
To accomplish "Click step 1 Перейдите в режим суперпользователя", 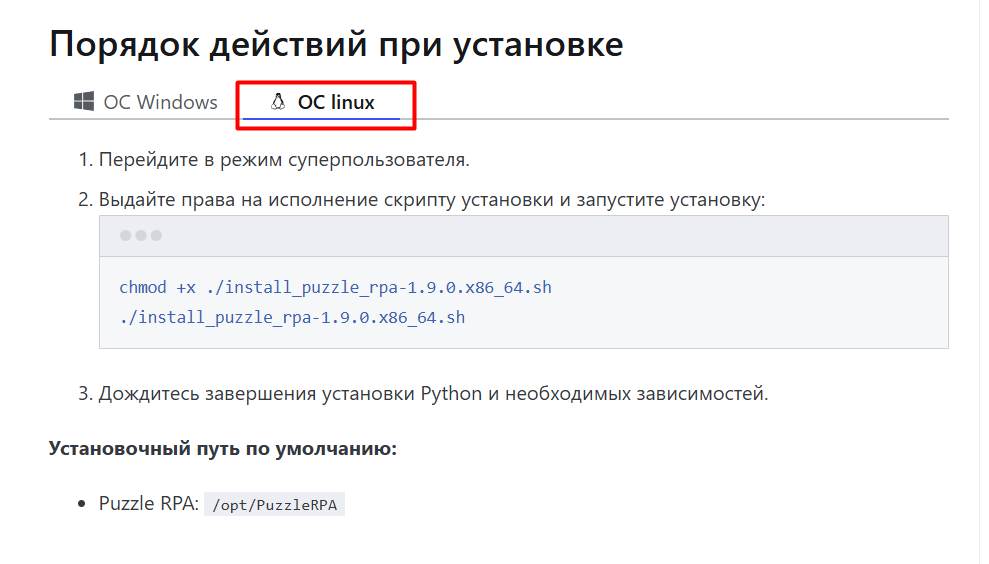I will (x=284, y=160).
